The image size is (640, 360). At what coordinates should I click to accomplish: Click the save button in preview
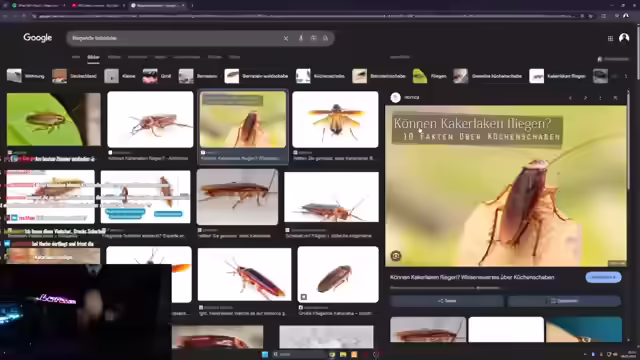[564, 301]
